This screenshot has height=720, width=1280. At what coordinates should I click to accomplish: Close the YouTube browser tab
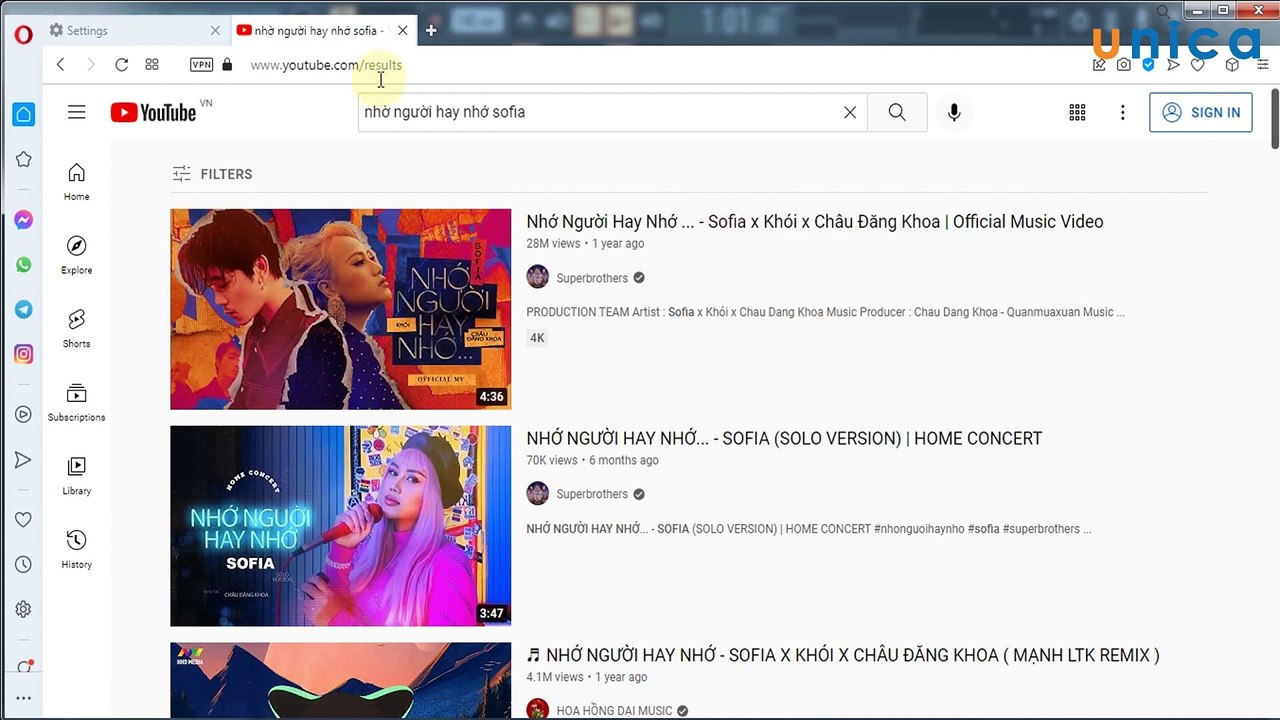403,31
